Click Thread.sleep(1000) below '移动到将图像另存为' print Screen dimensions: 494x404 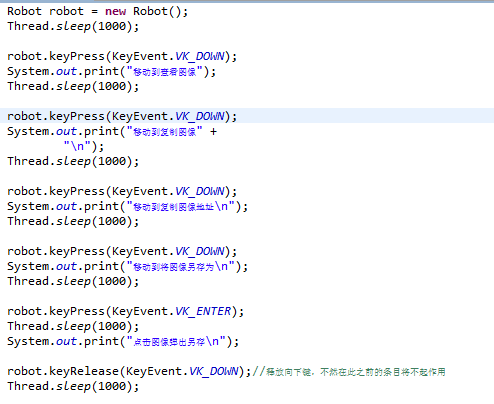(73, 281)
